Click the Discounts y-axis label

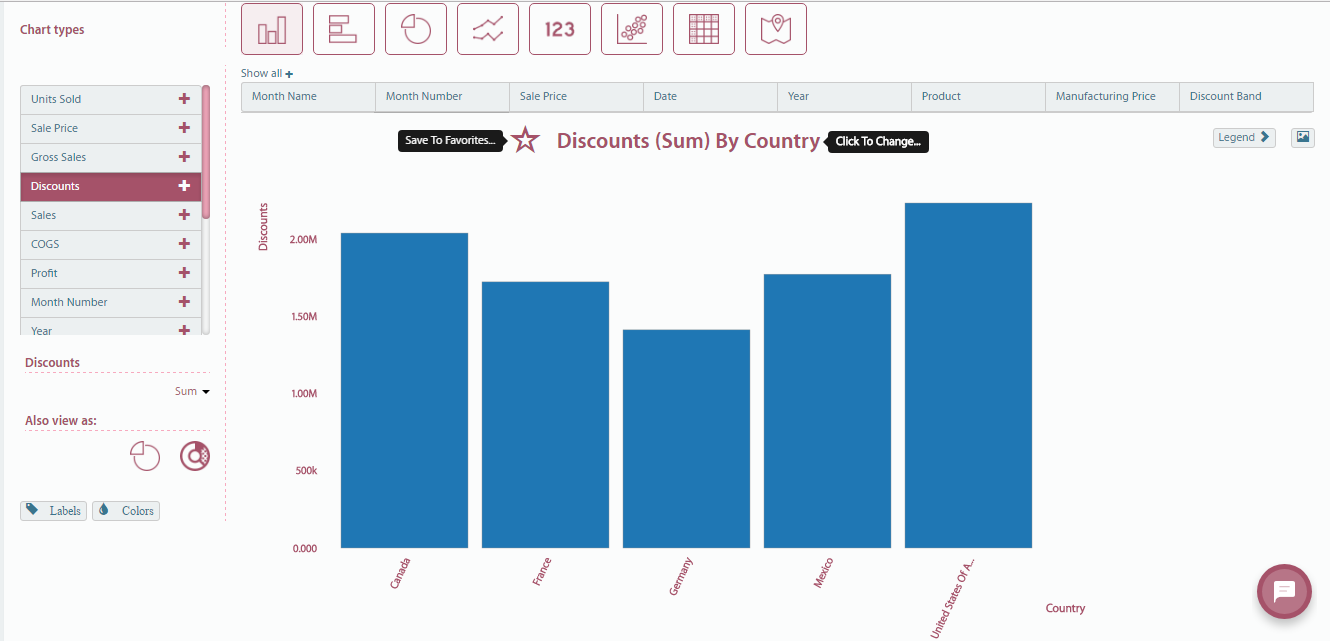[x=264, y=226]
